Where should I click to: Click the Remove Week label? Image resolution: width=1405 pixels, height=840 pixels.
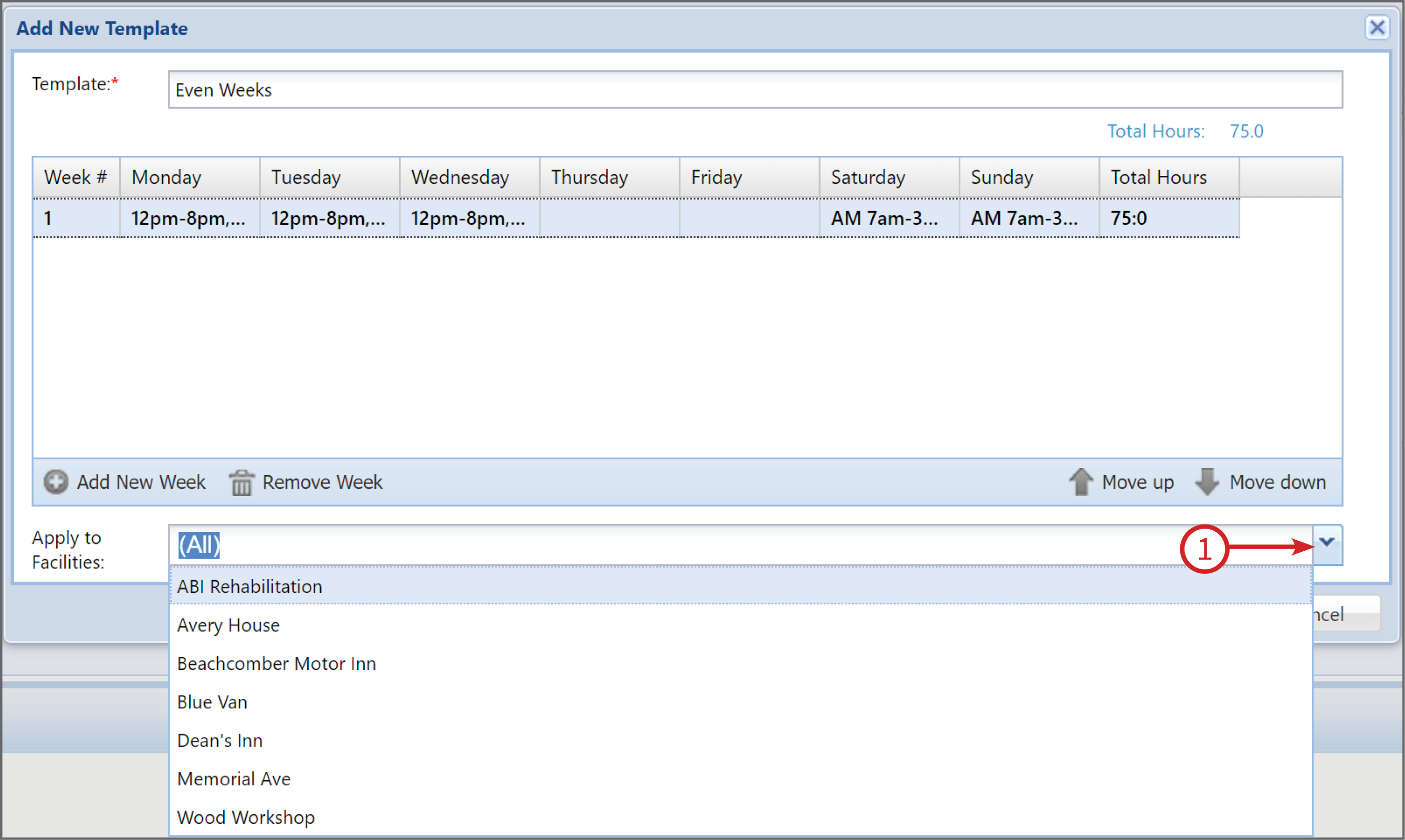(322, 482)
